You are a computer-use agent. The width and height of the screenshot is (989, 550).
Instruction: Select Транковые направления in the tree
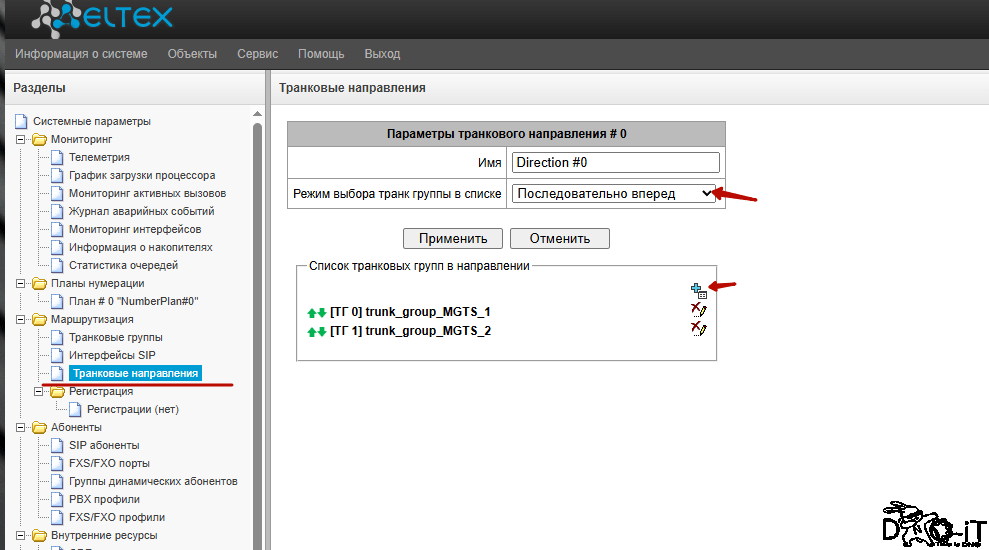point(136,373)
